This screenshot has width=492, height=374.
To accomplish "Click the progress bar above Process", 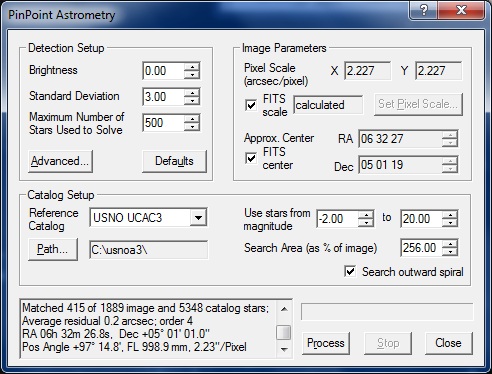I will tap(387, 312).
